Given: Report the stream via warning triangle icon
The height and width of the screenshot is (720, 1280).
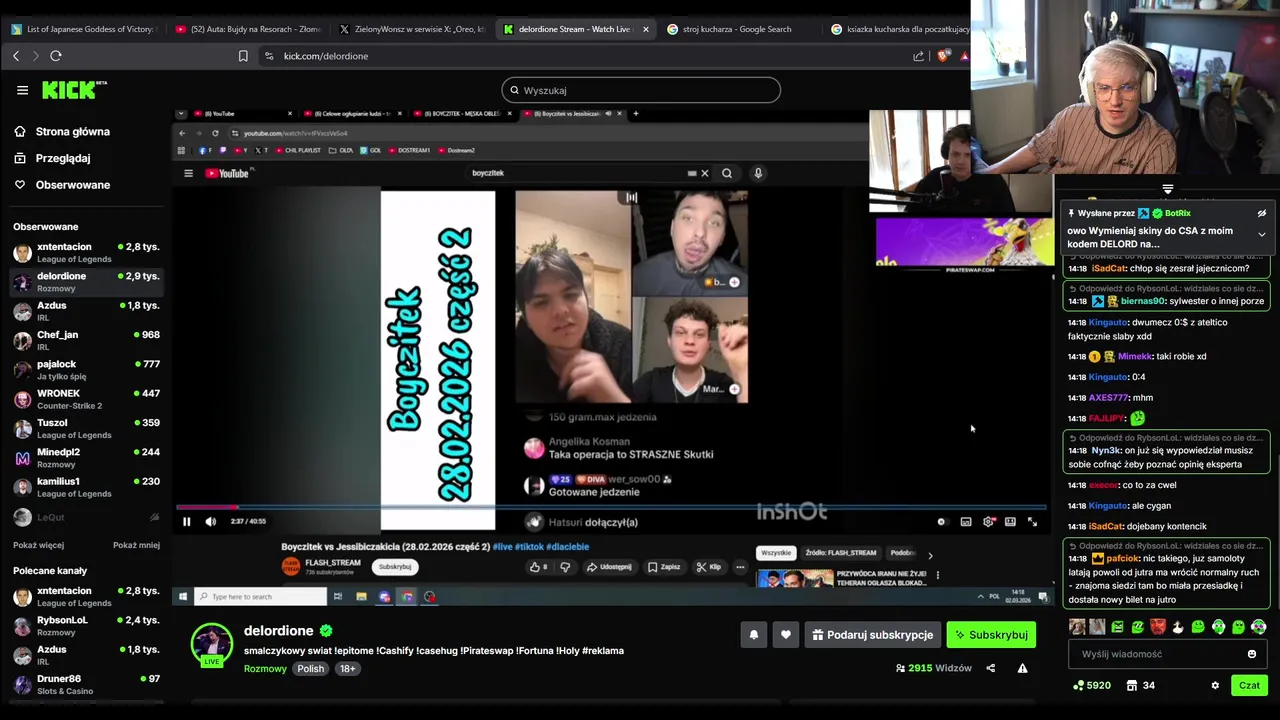Looking at the screenshot, I should pyautogui.click(x=1022, y=668).
